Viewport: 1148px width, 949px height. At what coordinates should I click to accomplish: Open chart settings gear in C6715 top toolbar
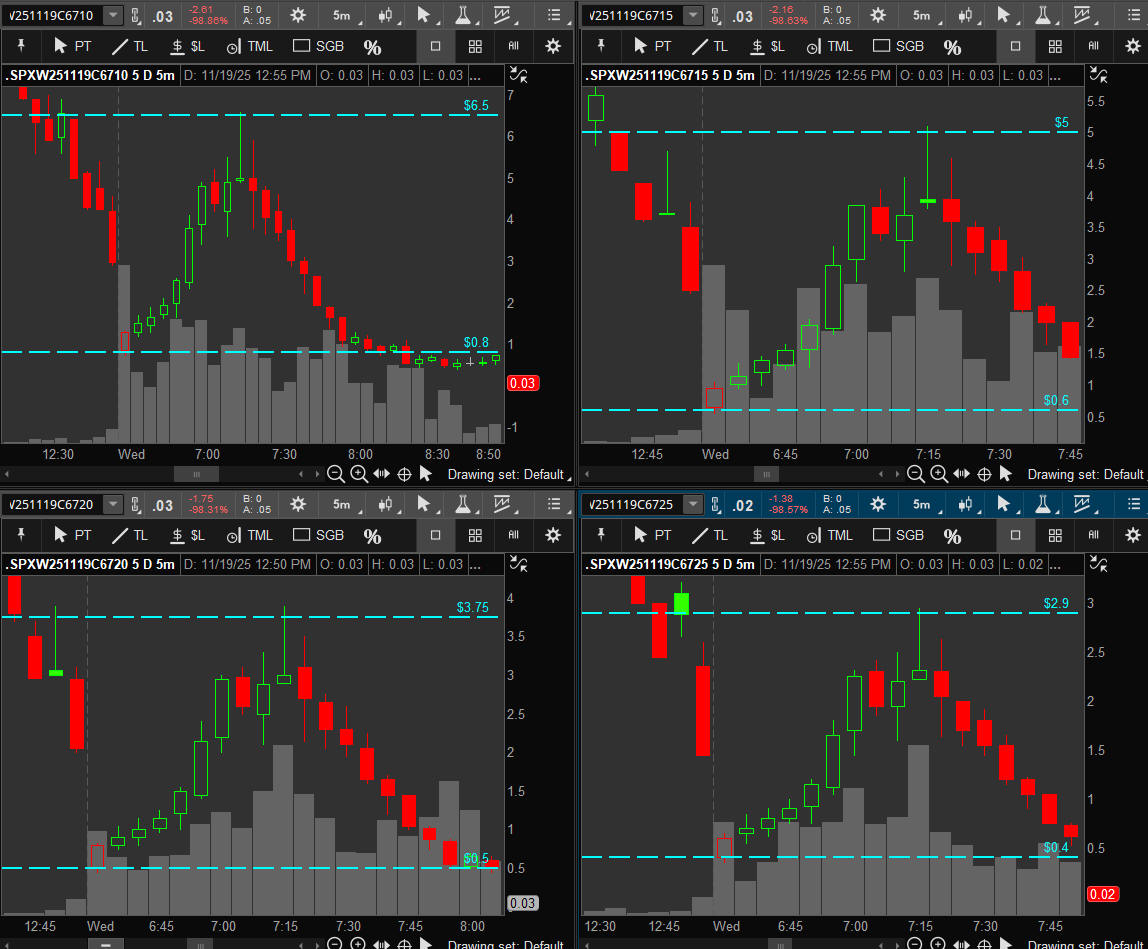coord(878,15)
